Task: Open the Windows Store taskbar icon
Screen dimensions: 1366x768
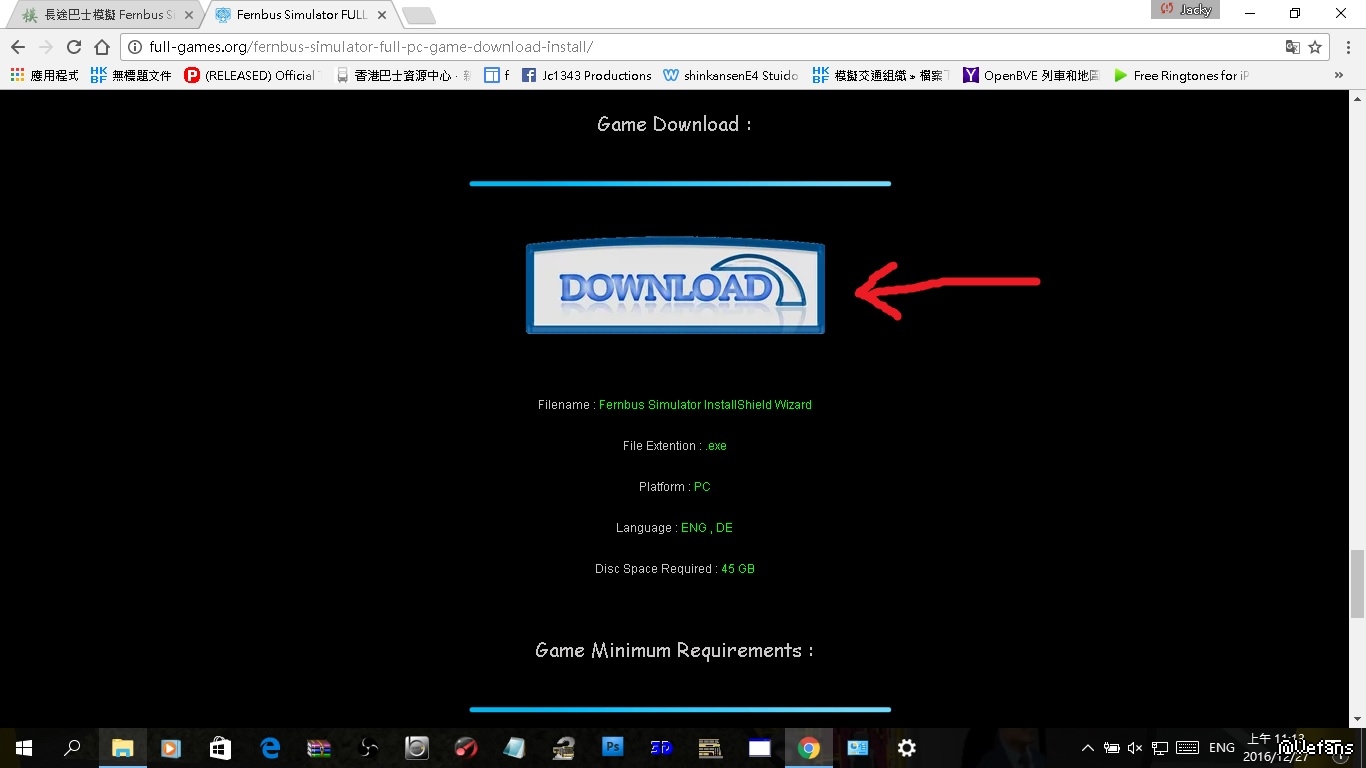Action: [x=220, y=747]
